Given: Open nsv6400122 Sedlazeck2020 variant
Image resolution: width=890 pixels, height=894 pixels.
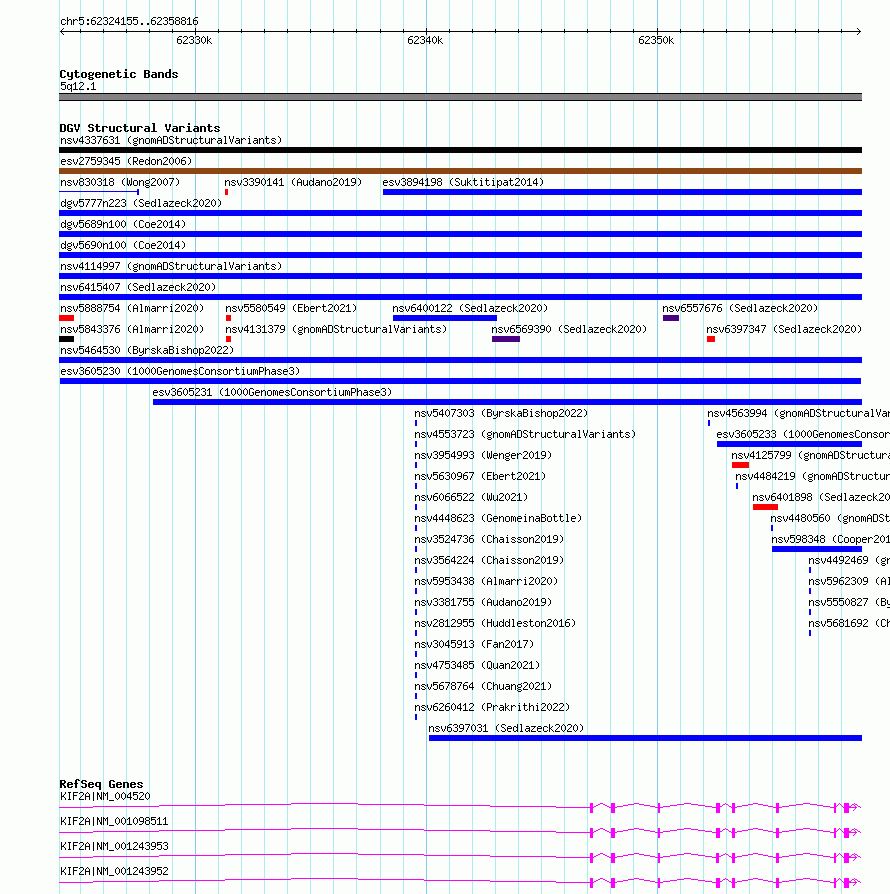Looking at the screenshot, I should pyautogui.click(x=470, y=308).
